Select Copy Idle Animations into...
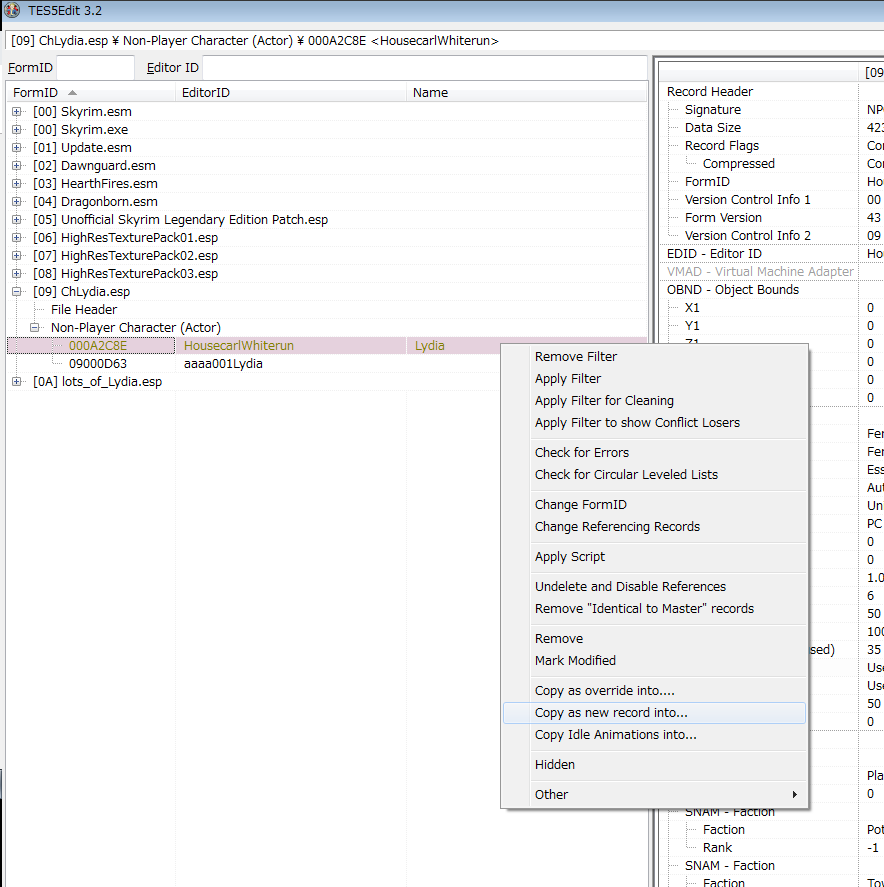 coord(654,735)
